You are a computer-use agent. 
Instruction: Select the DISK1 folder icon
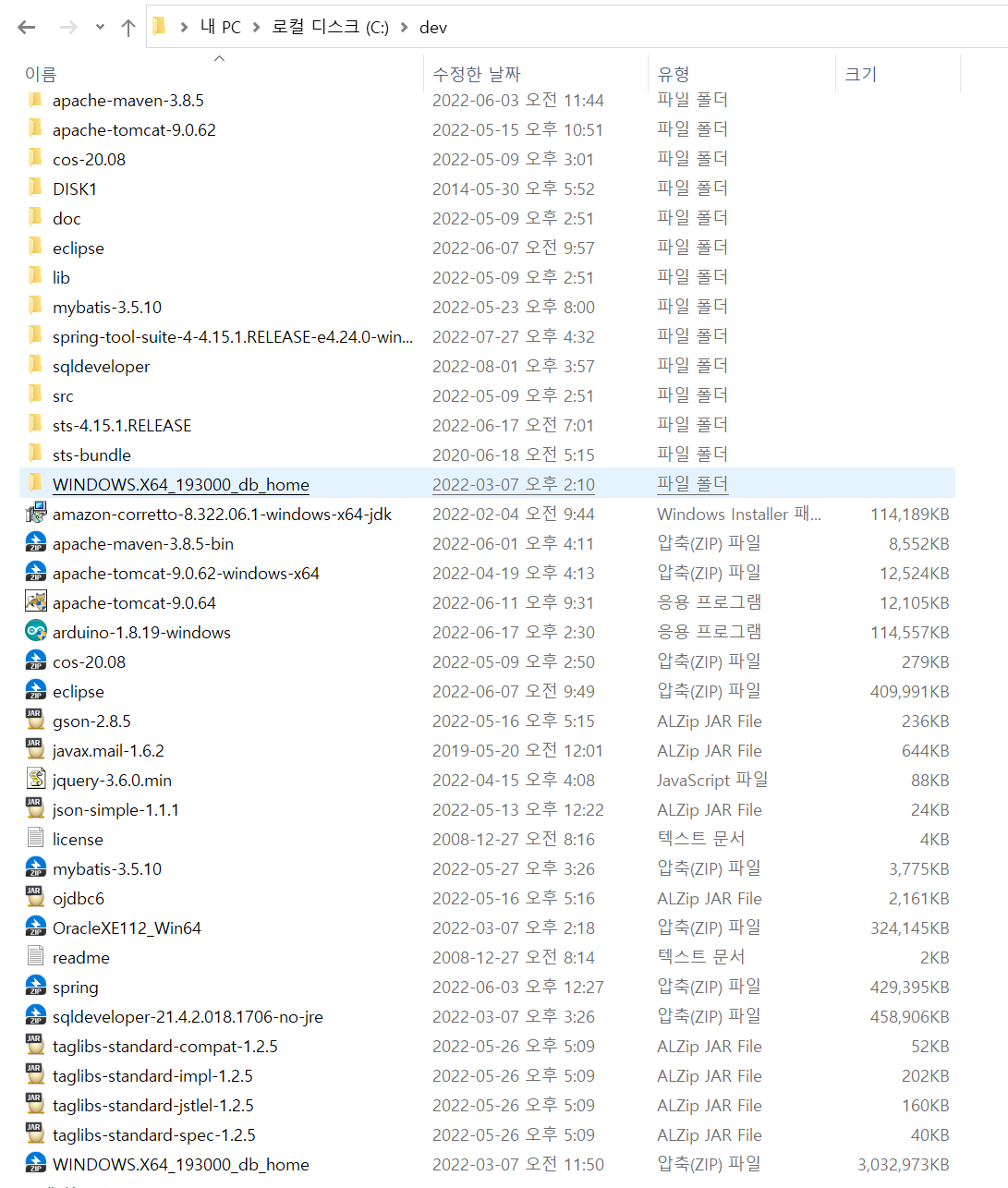pos(35,188)
